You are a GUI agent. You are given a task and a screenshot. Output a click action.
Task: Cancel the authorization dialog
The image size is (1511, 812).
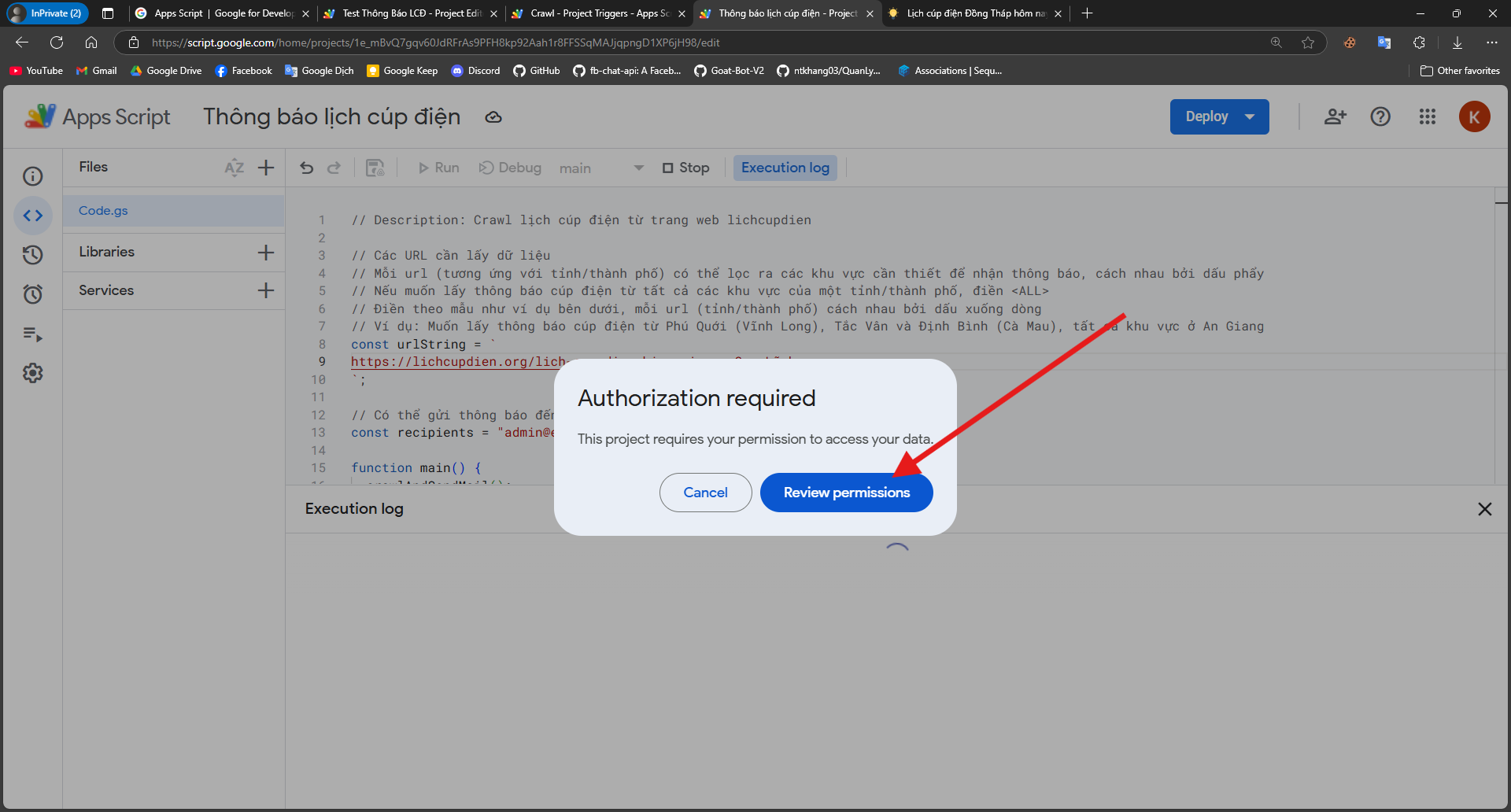(705, 493)
